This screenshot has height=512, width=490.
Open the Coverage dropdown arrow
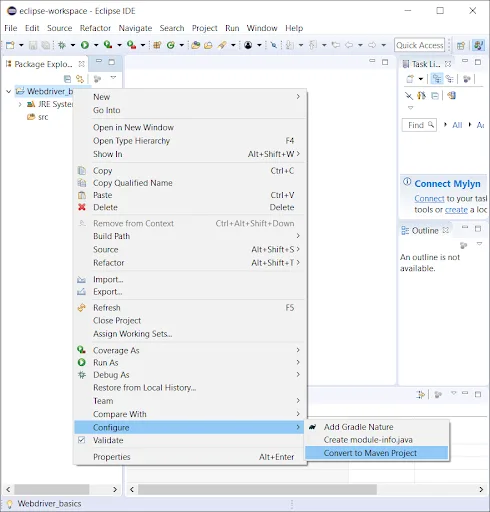click(119, 45)
